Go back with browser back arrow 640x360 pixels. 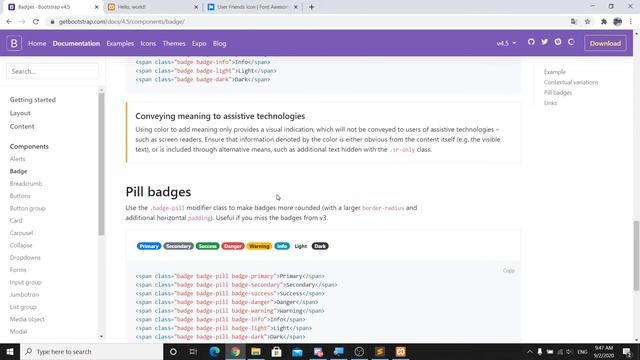pyautogui.click(x=9, y=22)
